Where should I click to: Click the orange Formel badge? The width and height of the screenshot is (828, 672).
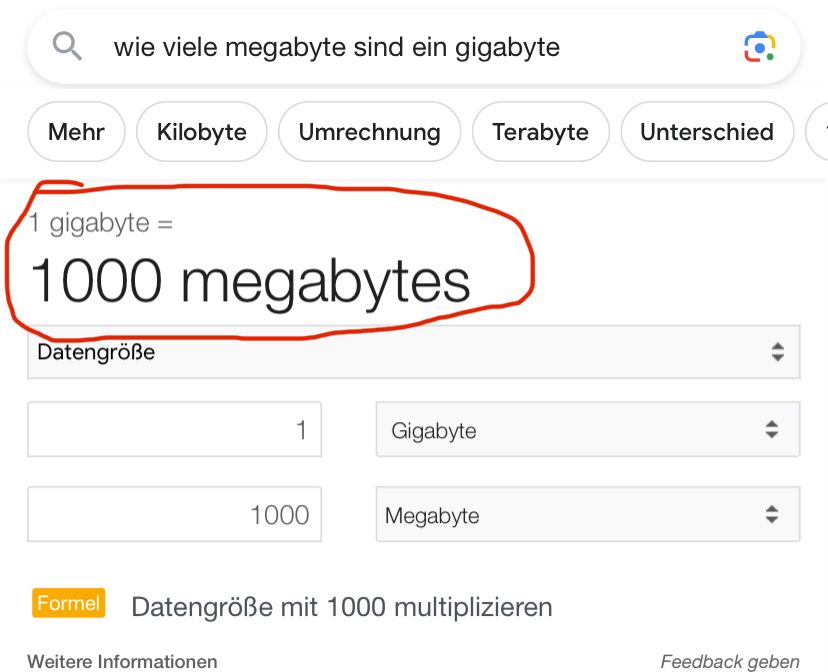(69, 603)
